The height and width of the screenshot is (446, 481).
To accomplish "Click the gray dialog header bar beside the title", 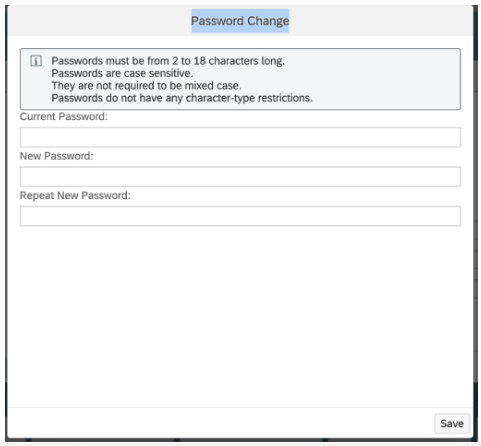I will pos(100,21).
